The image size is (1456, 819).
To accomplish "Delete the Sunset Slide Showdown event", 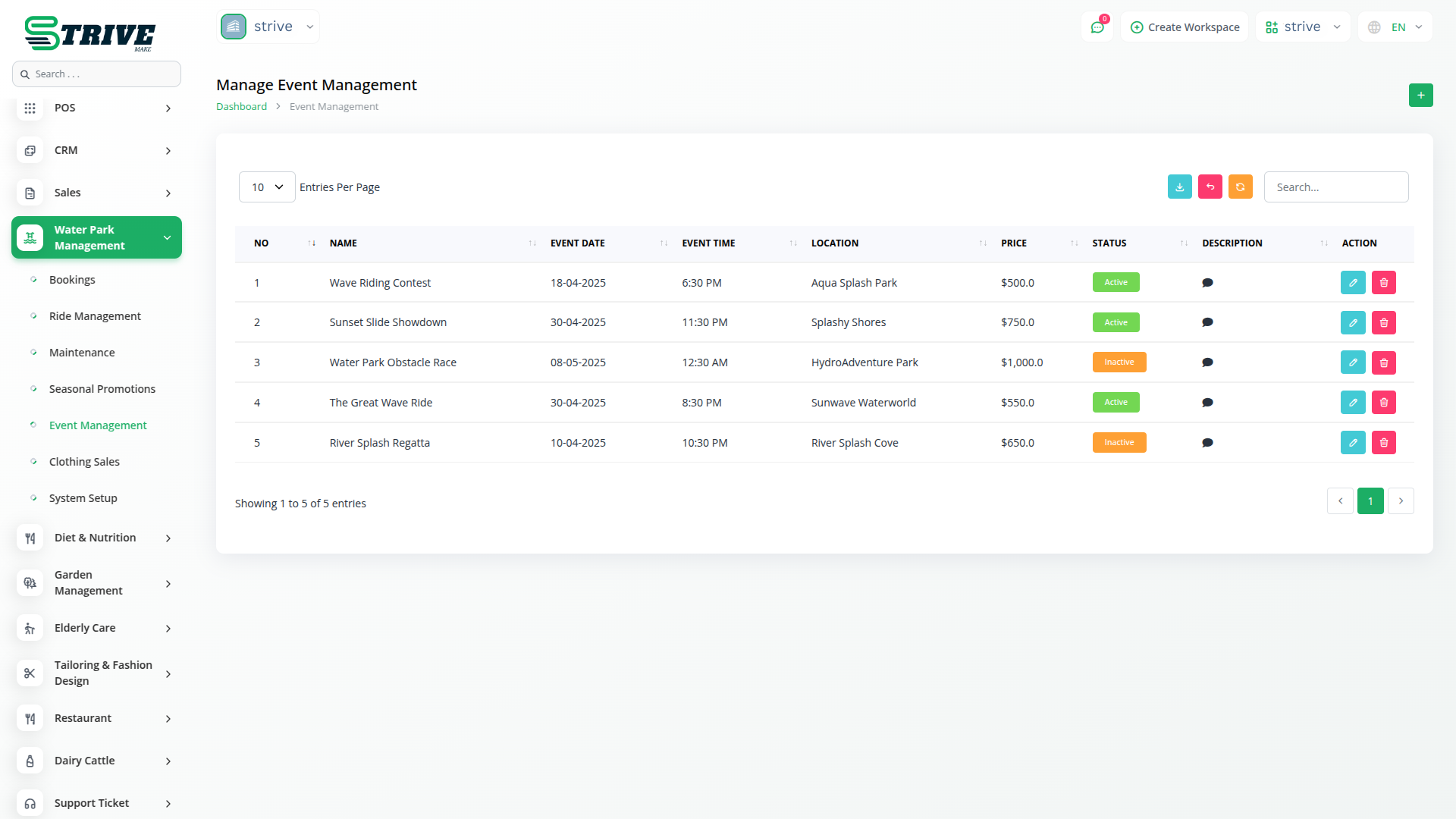I will pyautogui.click(x=1383, y=322).
